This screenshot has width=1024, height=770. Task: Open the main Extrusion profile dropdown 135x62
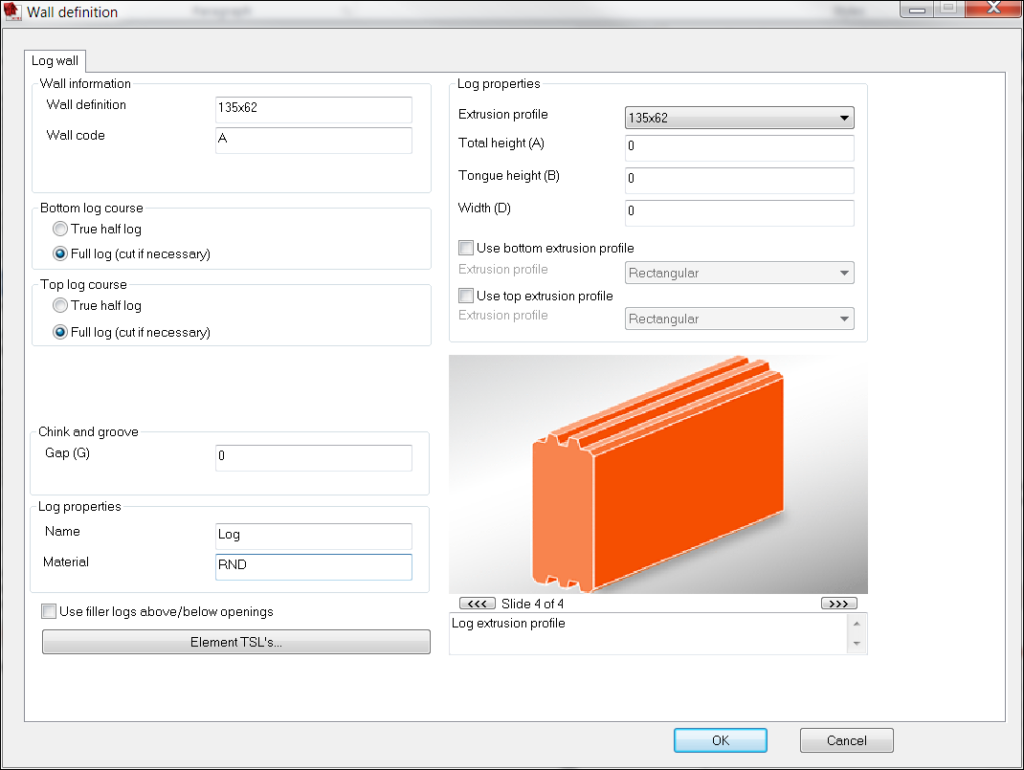pyautogui.click(x=739, y=118)
